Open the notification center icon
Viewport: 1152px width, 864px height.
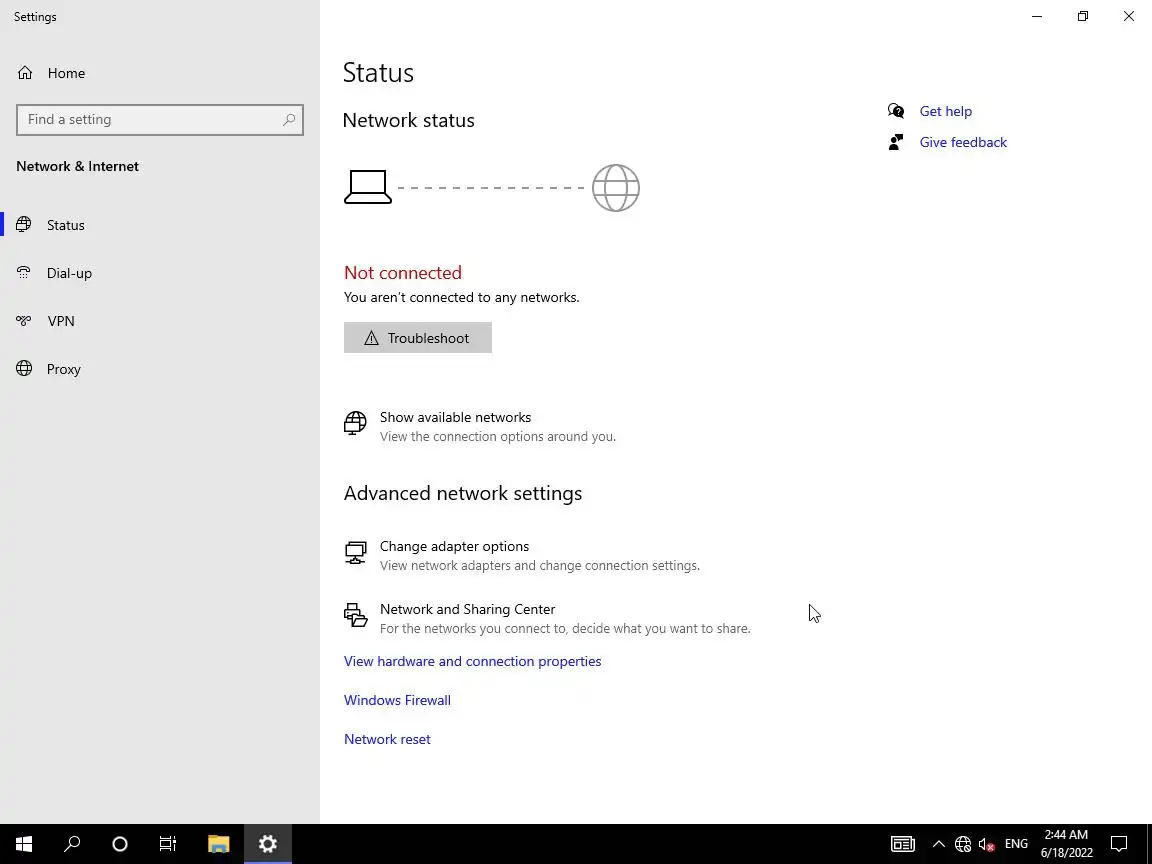coord(1119,843)
